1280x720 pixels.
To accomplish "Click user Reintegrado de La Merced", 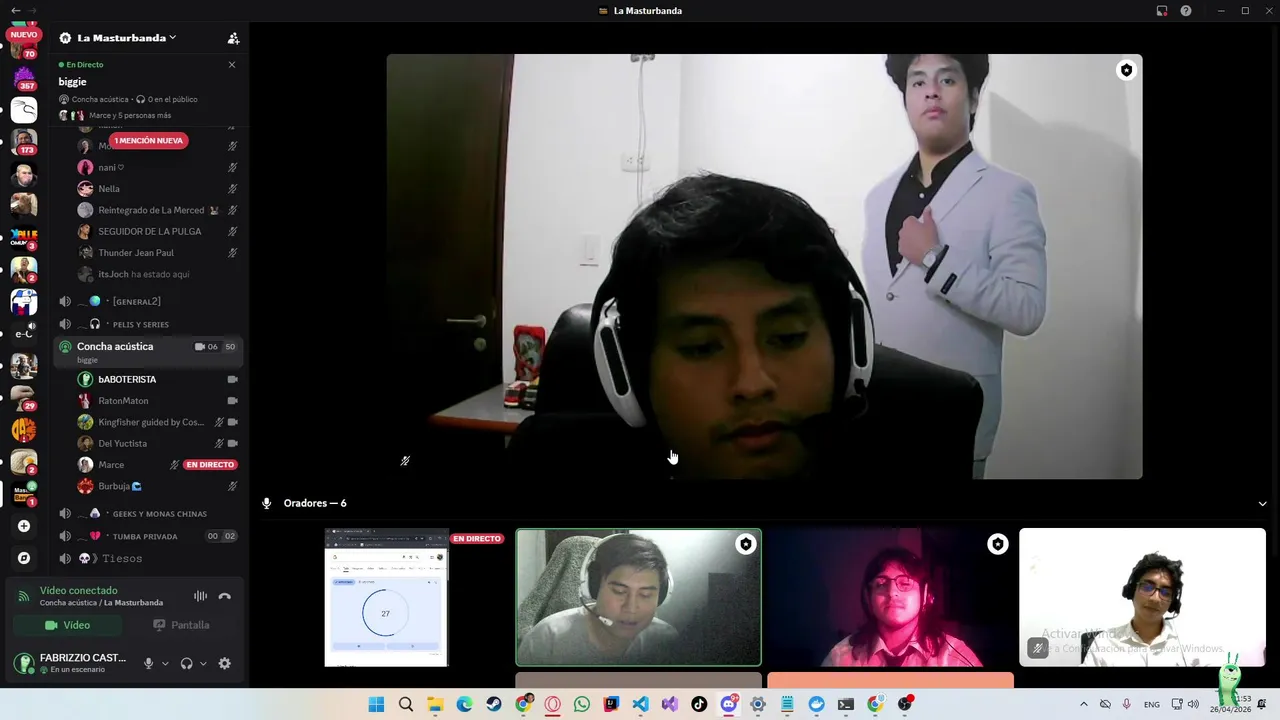I will pyautogui.click(x=150, y=210).
